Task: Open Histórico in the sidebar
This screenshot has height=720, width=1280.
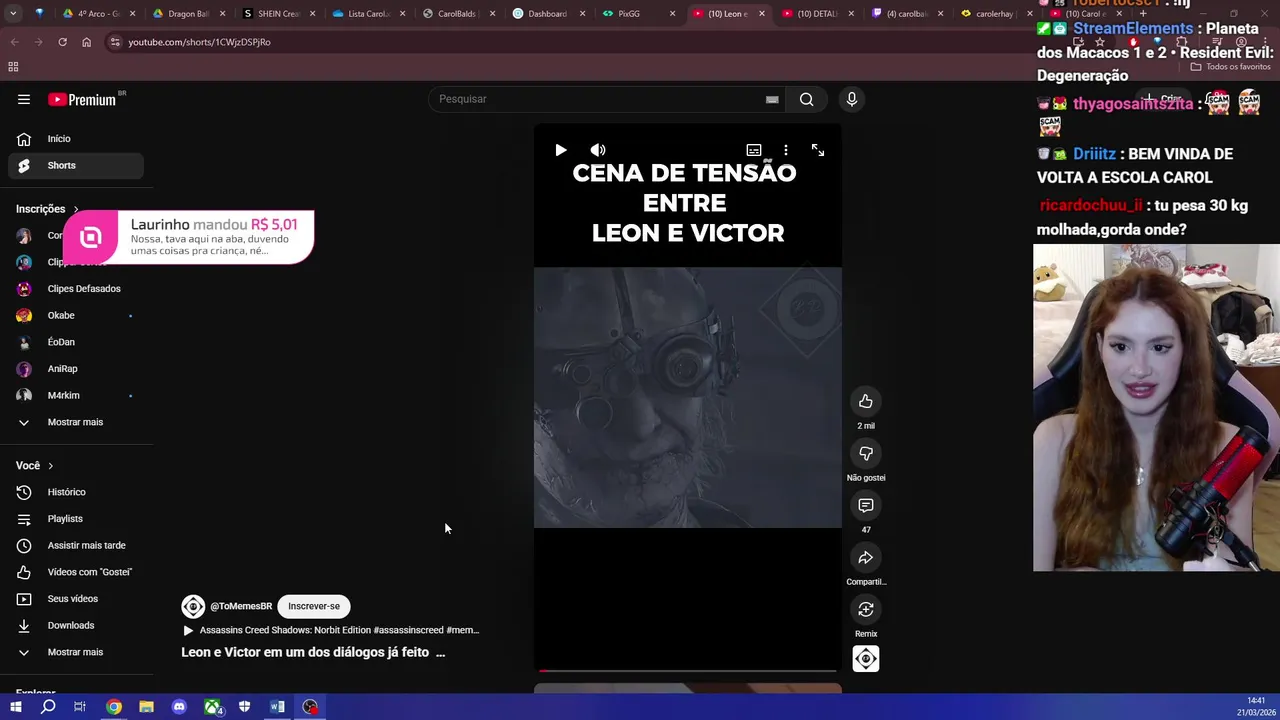Action: pos(76,492)
